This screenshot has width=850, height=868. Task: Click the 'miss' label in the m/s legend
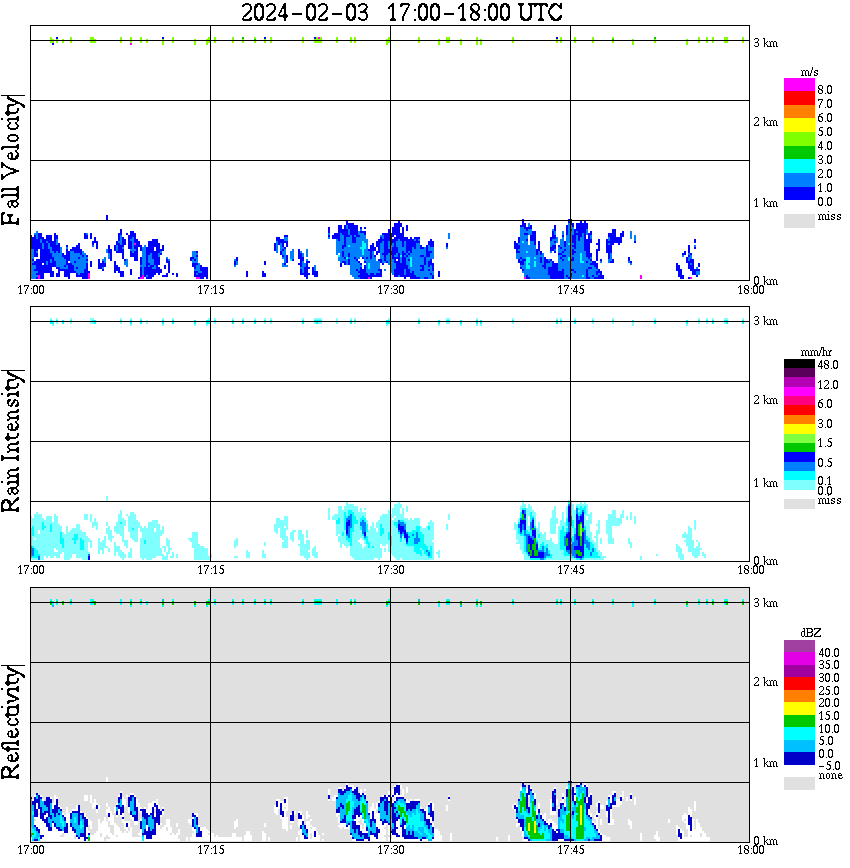[x=829, y=216]
